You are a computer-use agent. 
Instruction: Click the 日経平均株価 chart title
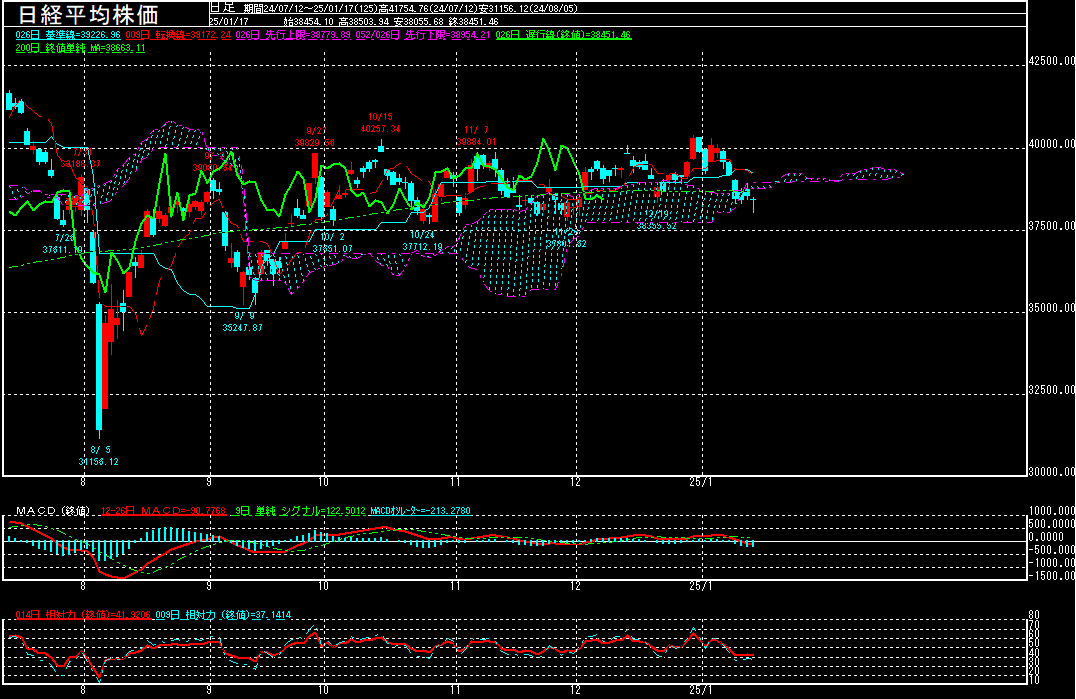88,14
